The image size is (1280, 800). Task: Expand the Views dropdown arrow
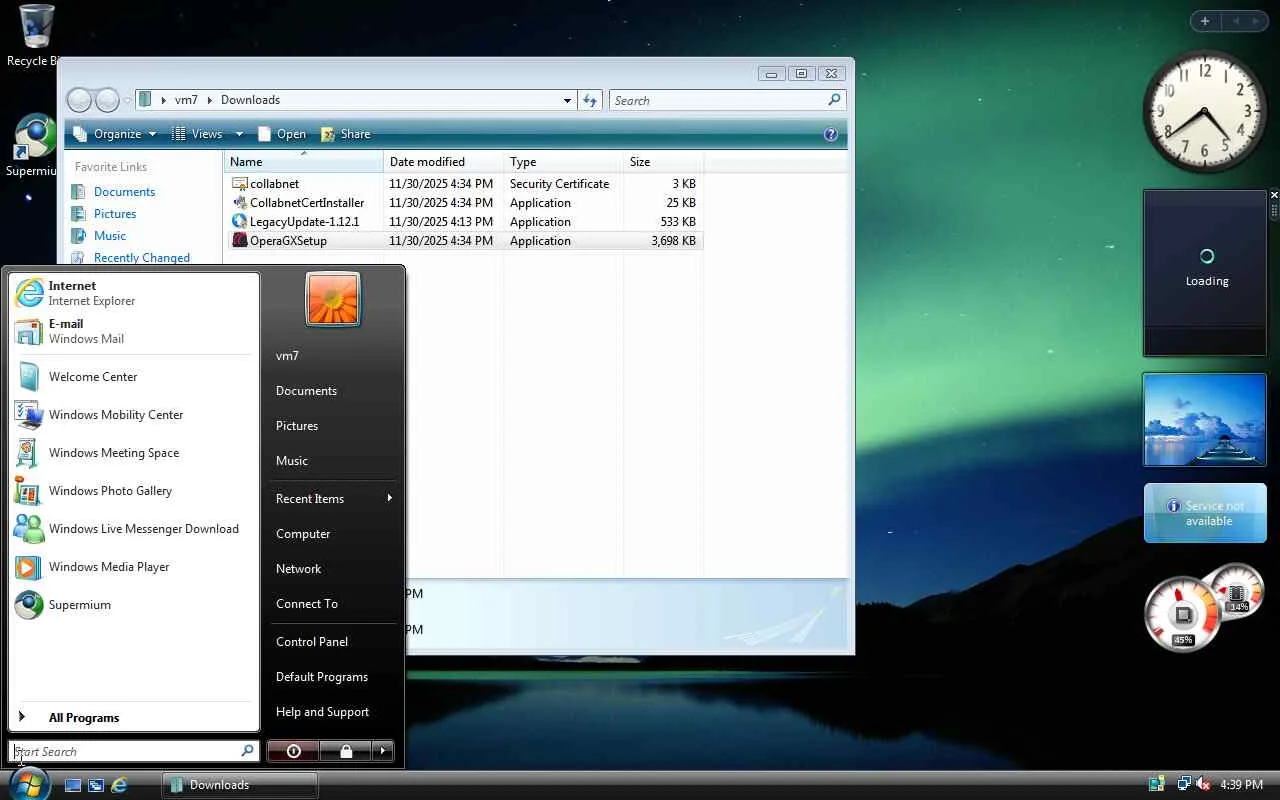point(239,134)
